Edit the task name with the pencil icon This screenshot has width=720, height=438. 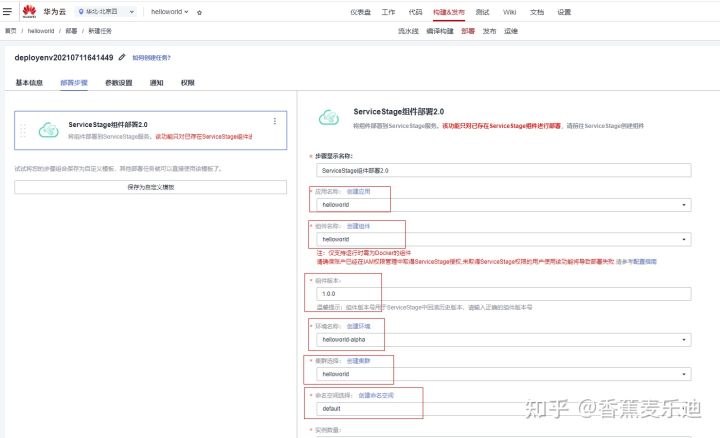pos(122,57)
